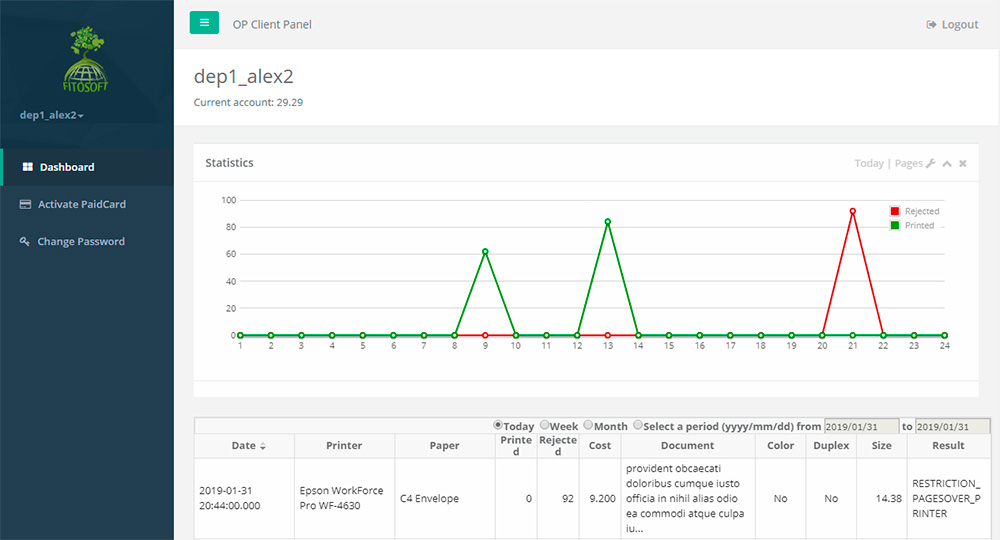The height and width of the screenshot is (540, 1000).
Task: Click the Activate PaidCard card icon
Action: [26, 204]
